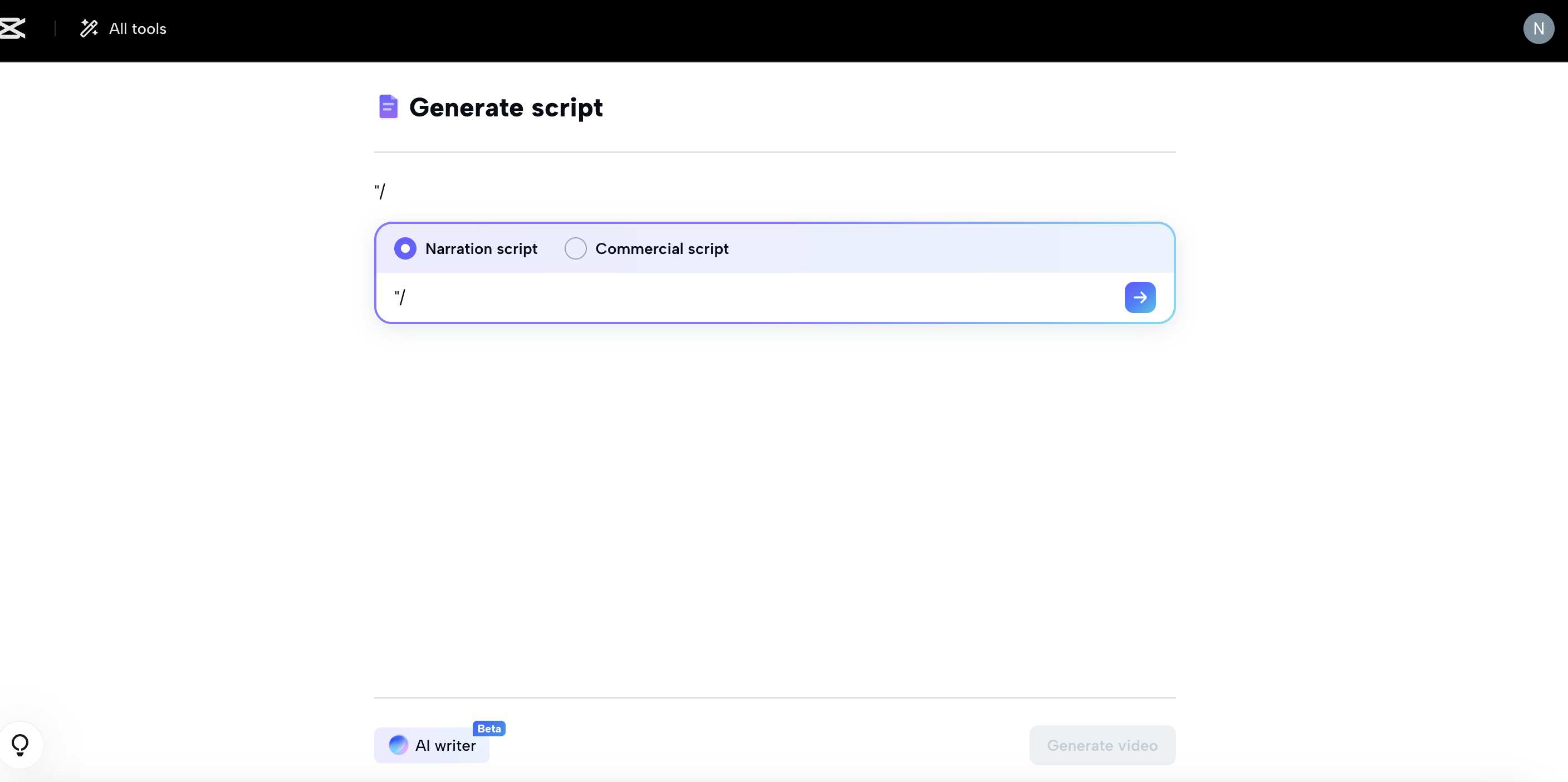Open the All tools menu

tap(137, 28)
